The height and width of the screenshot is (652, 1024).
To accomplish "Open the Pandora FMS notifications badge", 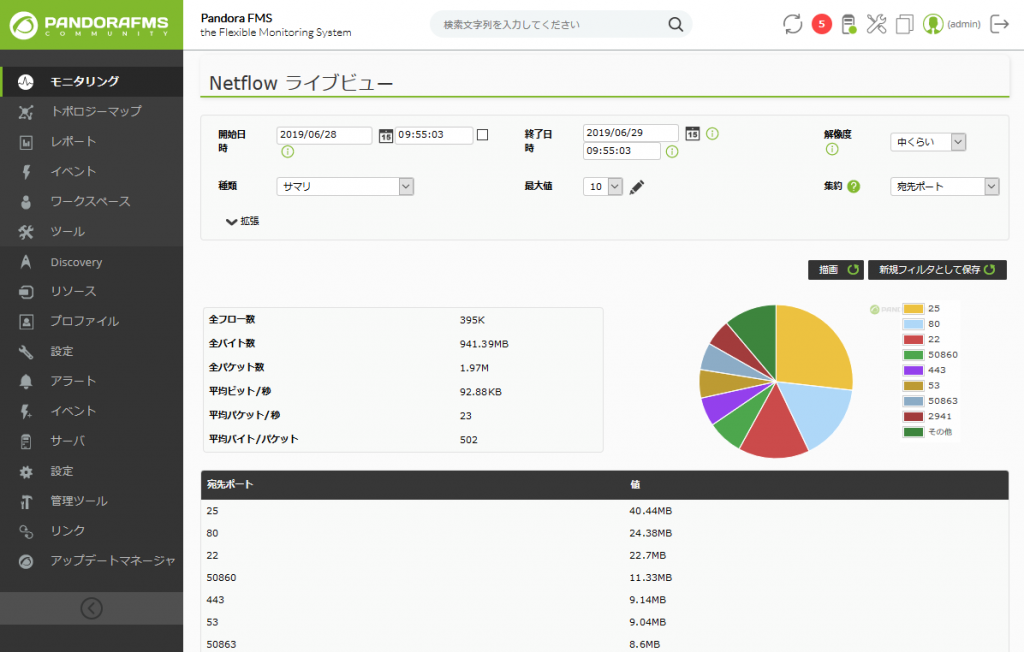I will coord(822,22).
